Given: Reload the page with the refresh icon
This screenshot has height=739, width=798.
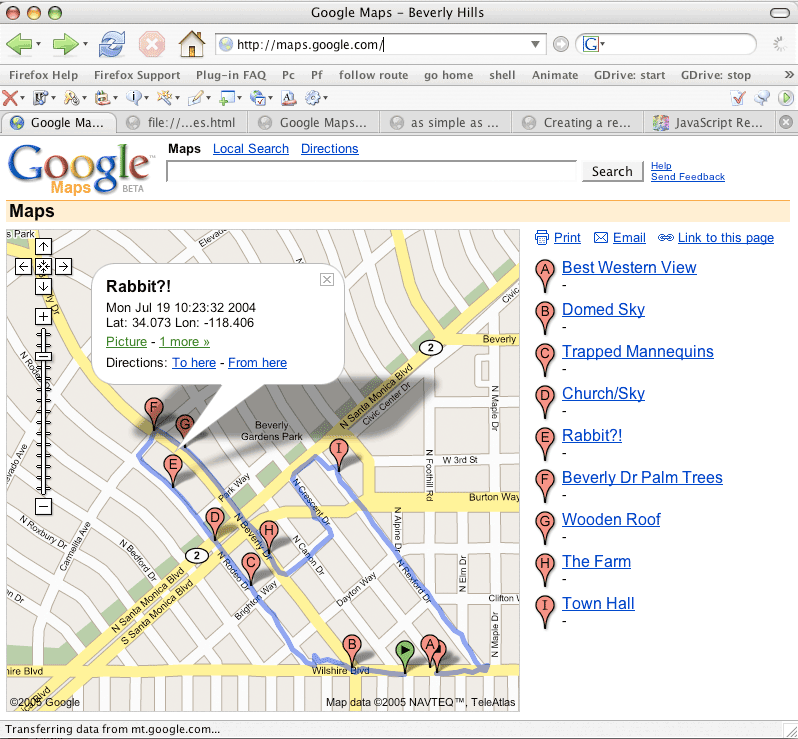Looking at the screenshot, I should [111, 44].
